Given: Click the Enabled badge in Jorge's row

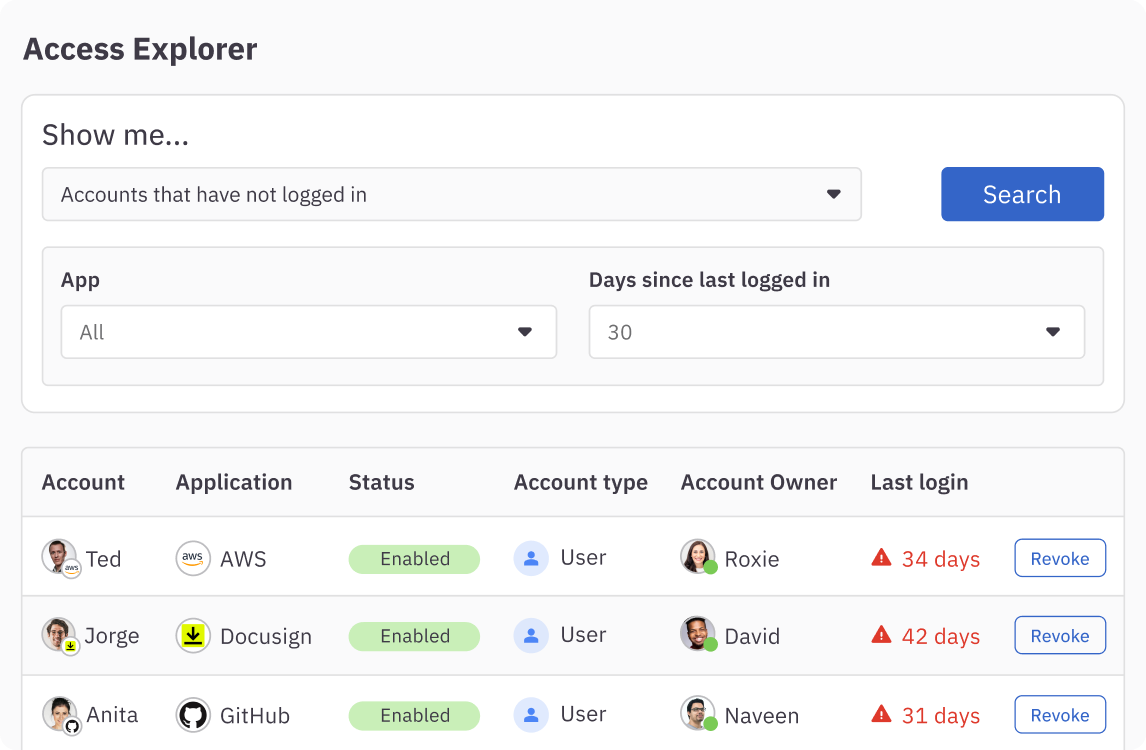Looking at the screenshot, I should [414, 636].
